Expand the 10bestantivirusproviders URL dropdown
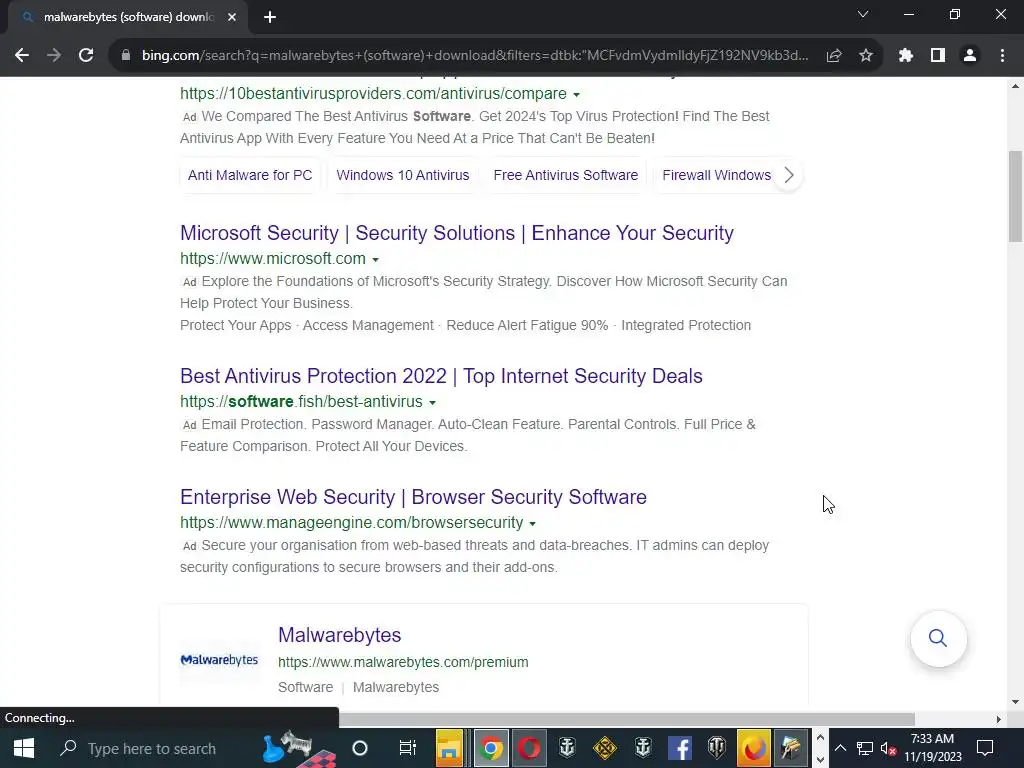This screenshot has width=1024, height=768. (576, 95)
